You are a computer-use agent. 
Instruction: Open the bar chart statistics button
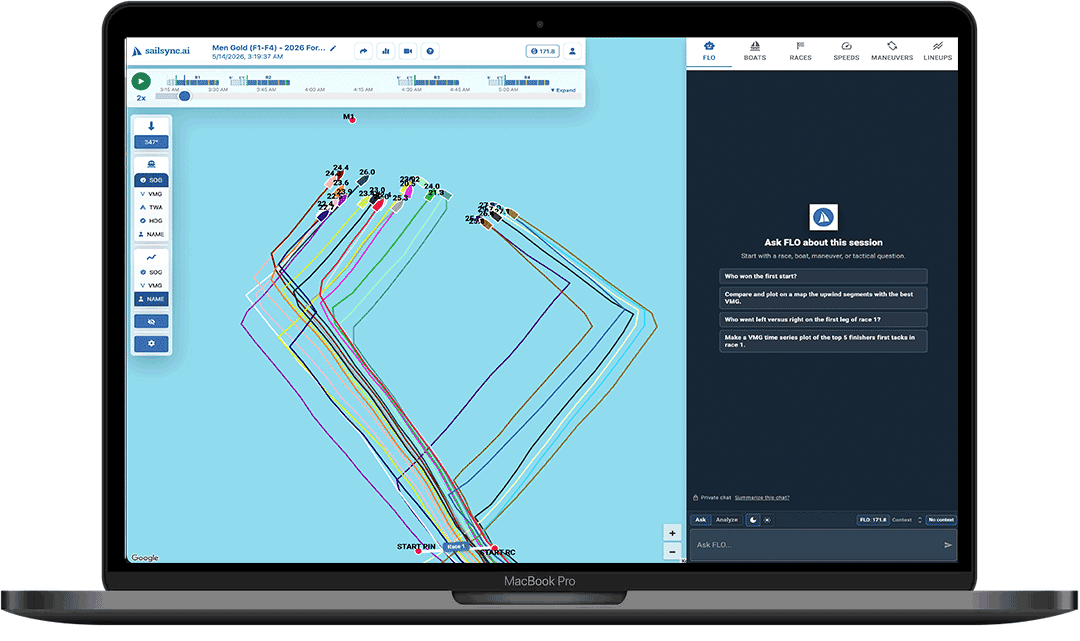(386, 51)
